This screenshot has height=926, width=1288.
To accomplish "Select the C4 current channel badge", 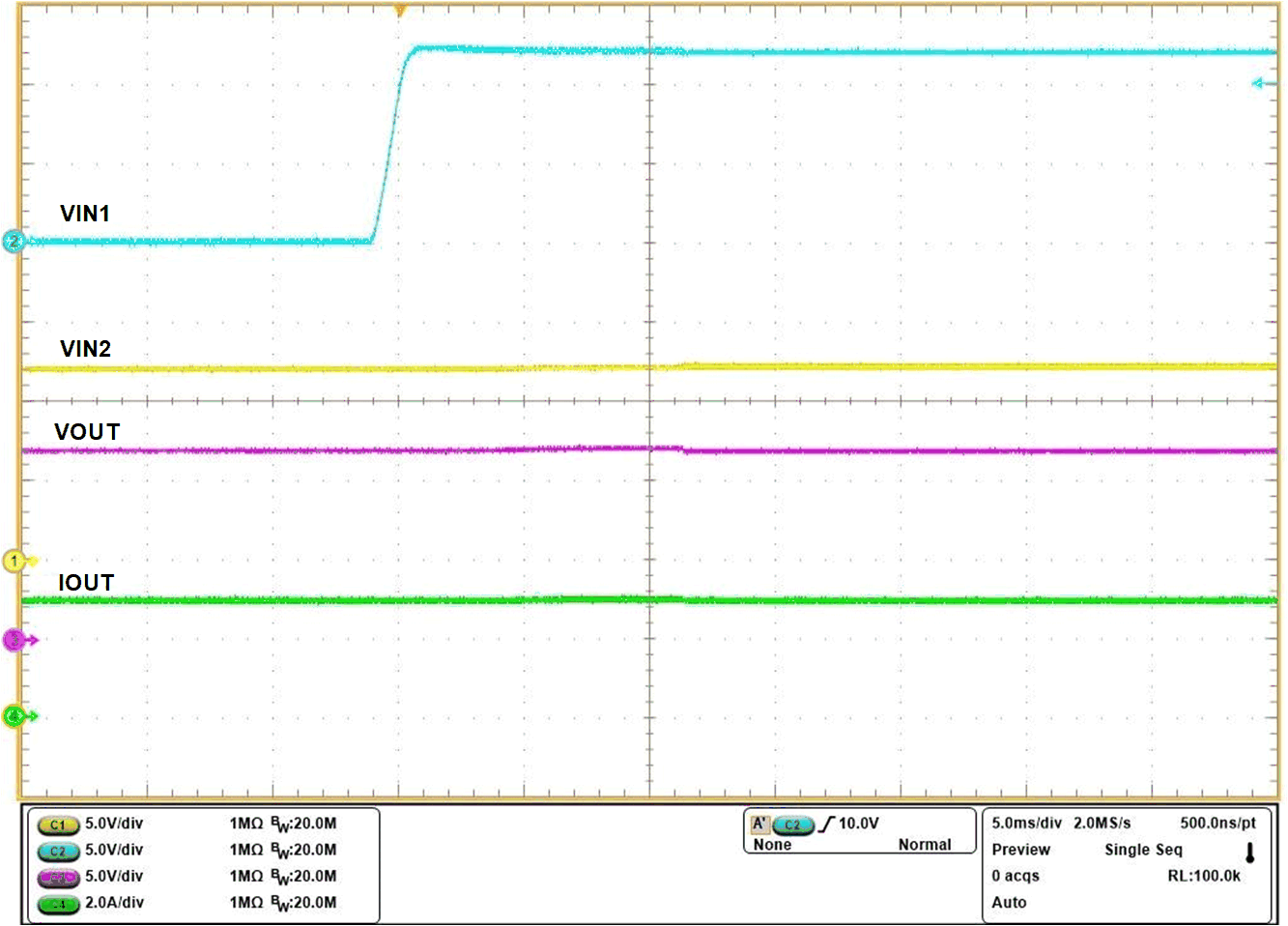I will 58,902.
